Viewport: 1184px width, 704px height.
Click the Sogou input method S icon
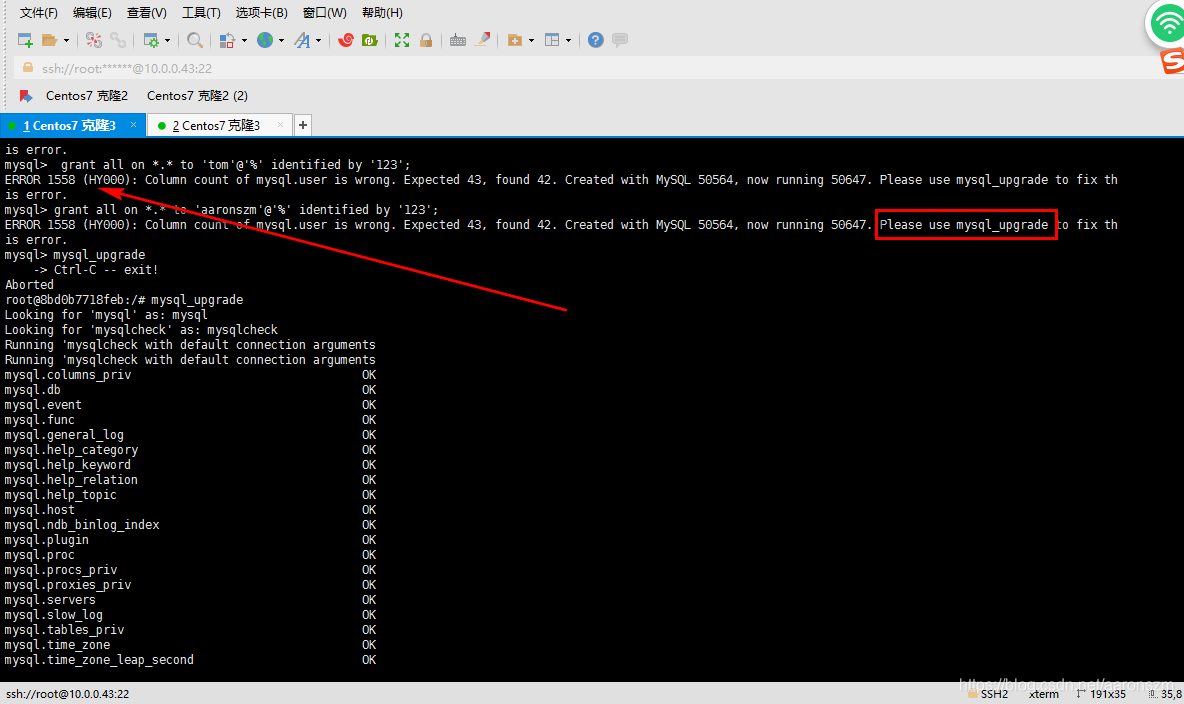click(x=1173, y=60)
